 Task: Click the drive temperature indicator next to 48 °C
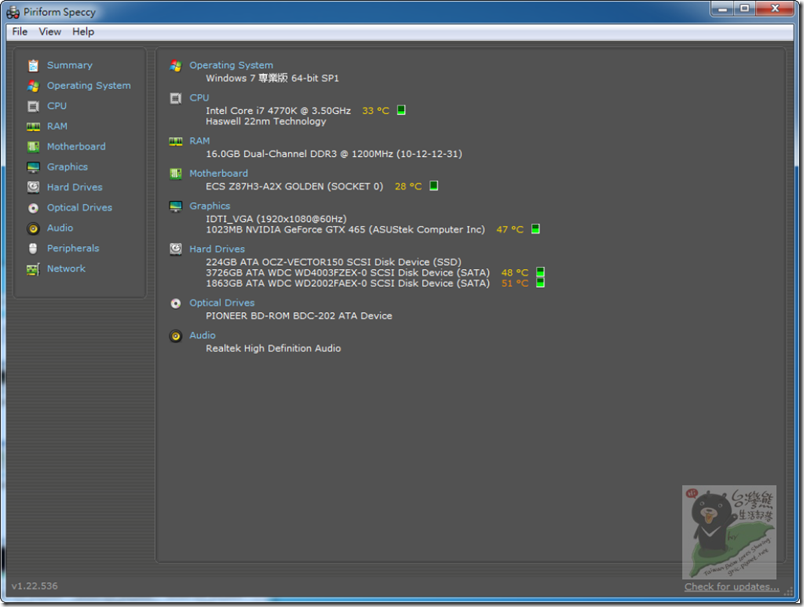[x=540, y=272]
